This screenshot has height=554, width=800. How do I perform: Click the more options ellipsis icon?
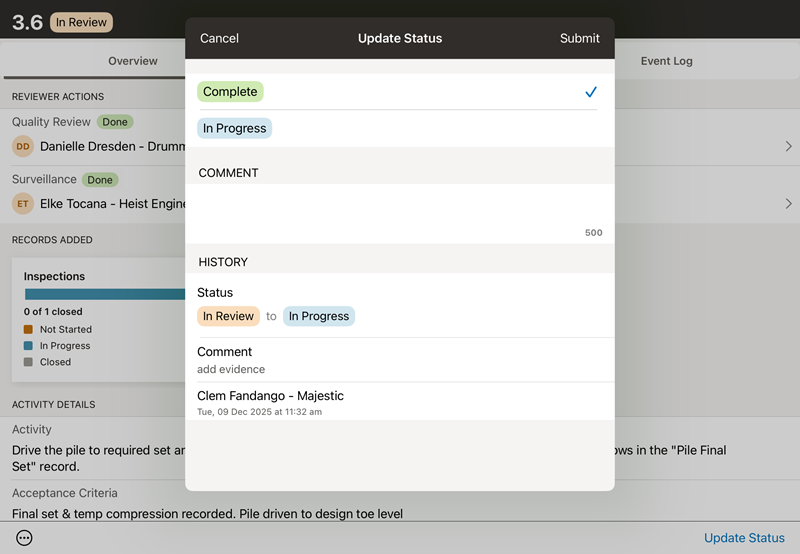point(25,538)
